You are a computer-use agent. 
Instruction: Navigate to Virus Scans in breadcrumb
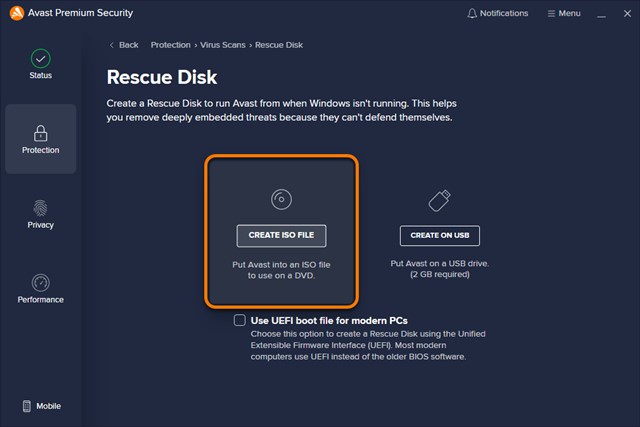click(223, 45)
